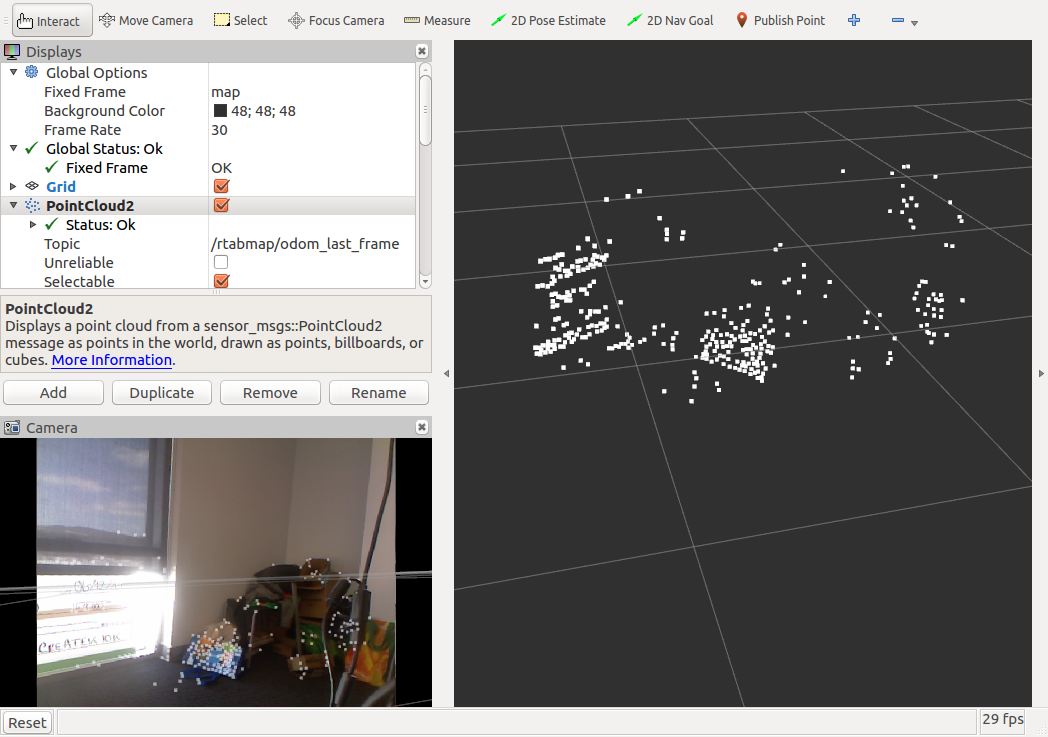
Task: Select the Interact tool
Action: point(52,20)
